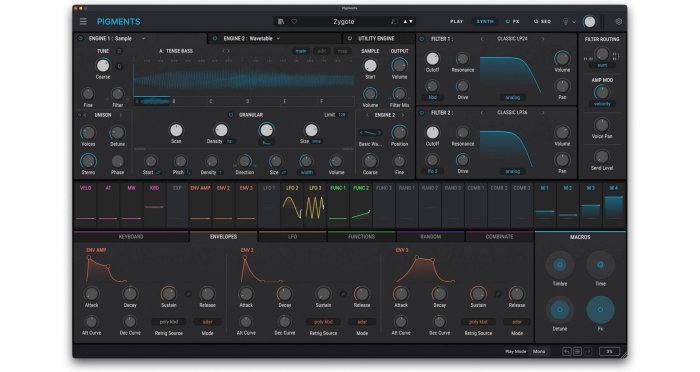Toggle Engine 2 power button
Image resolution: width=700 pixels, height=372 pixels.
pos(215,38)
